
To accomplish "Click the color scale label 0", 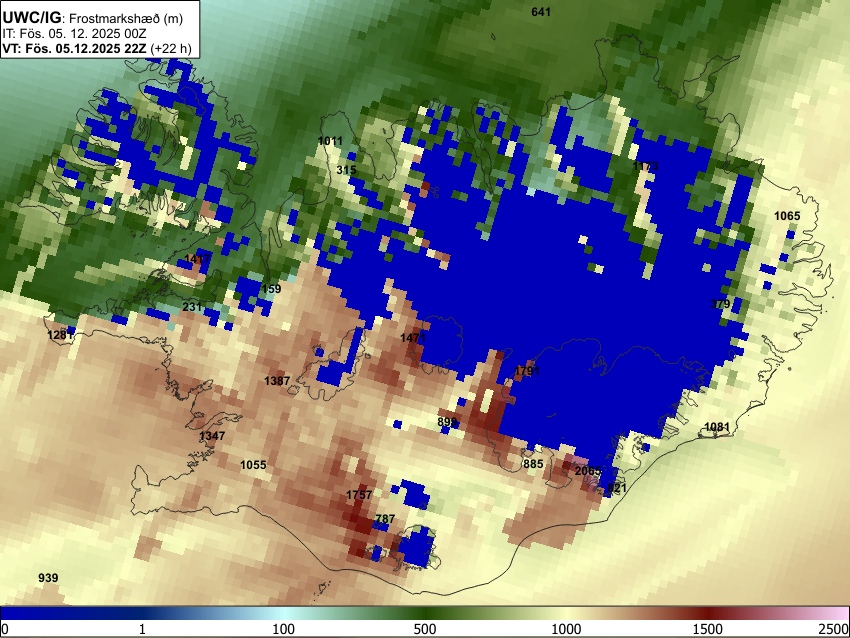I will coord(5,629).
